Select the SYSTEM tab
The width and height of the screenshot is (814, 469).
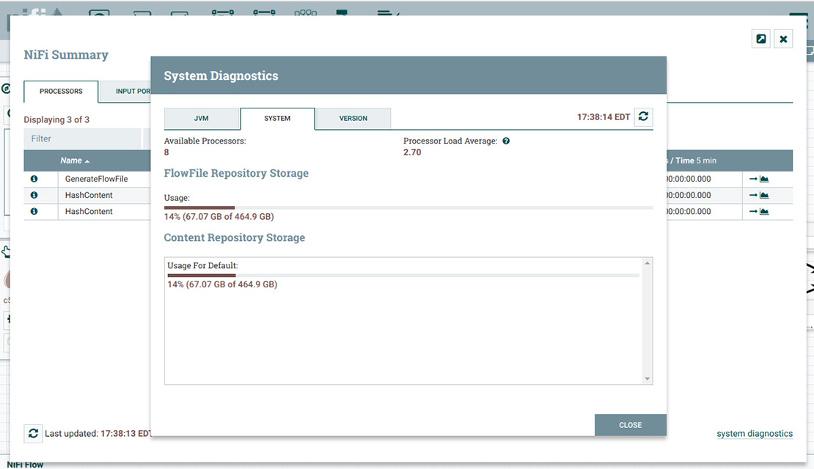tap(277, 118)
